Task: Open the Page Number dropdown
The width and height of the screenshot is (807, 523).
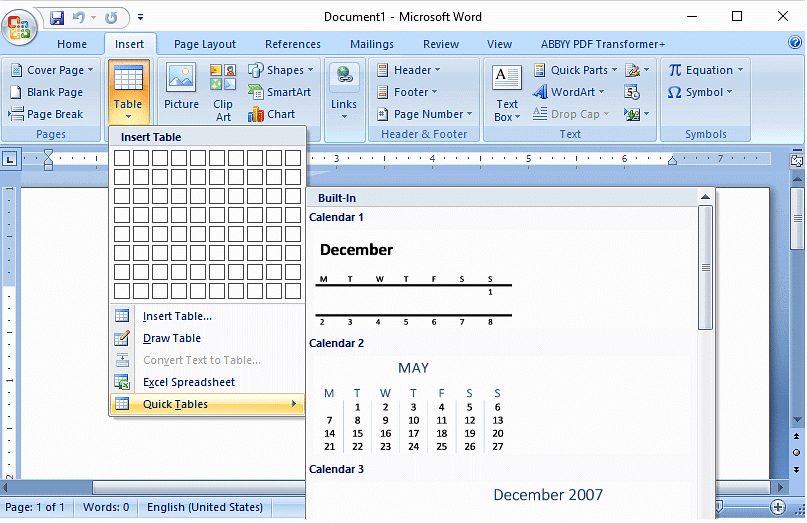Action: click(x=425, y=114)
